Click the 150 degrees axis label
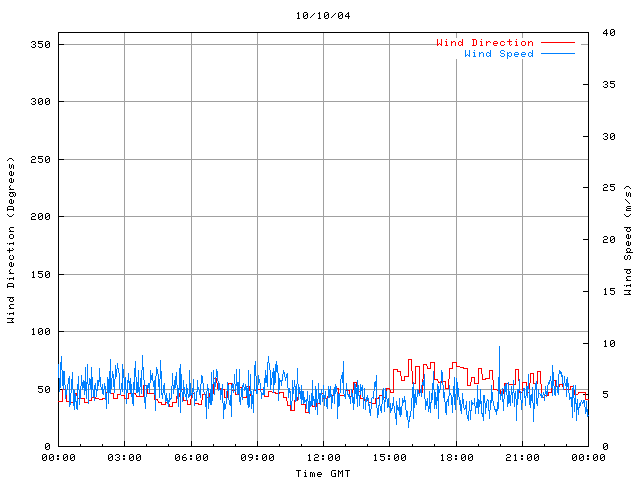 point(40,274)
